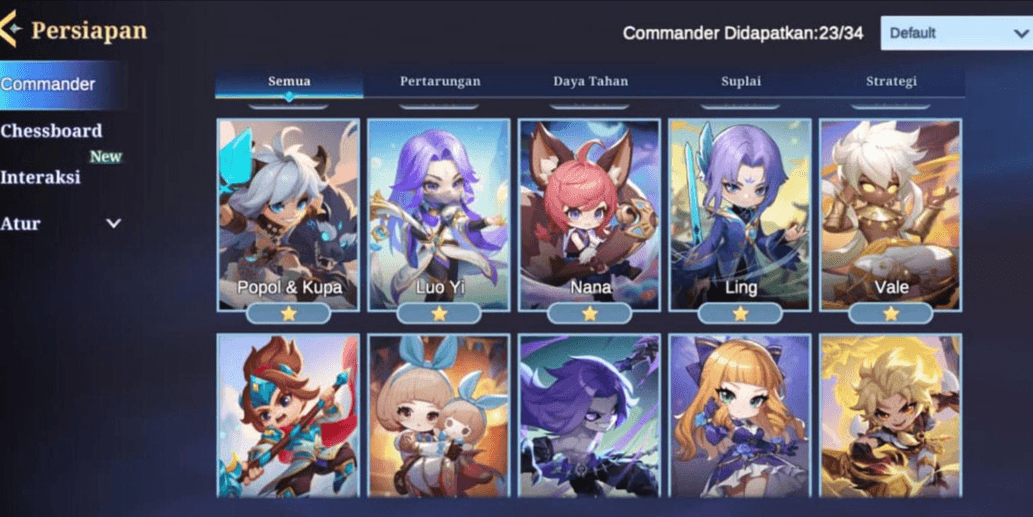The width and height of the screenshot is (1033, 517).
Task: Open the Suplai tab
Action: (x=740, y=82)
